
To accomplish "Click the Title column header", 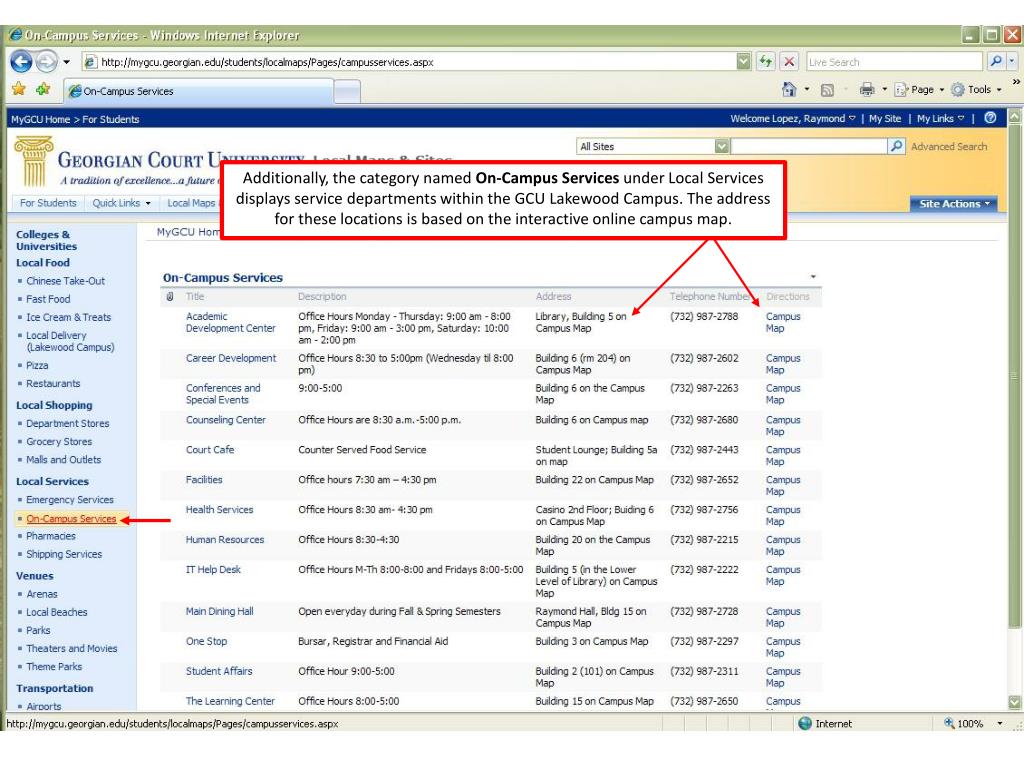I will tap(195, 296).
